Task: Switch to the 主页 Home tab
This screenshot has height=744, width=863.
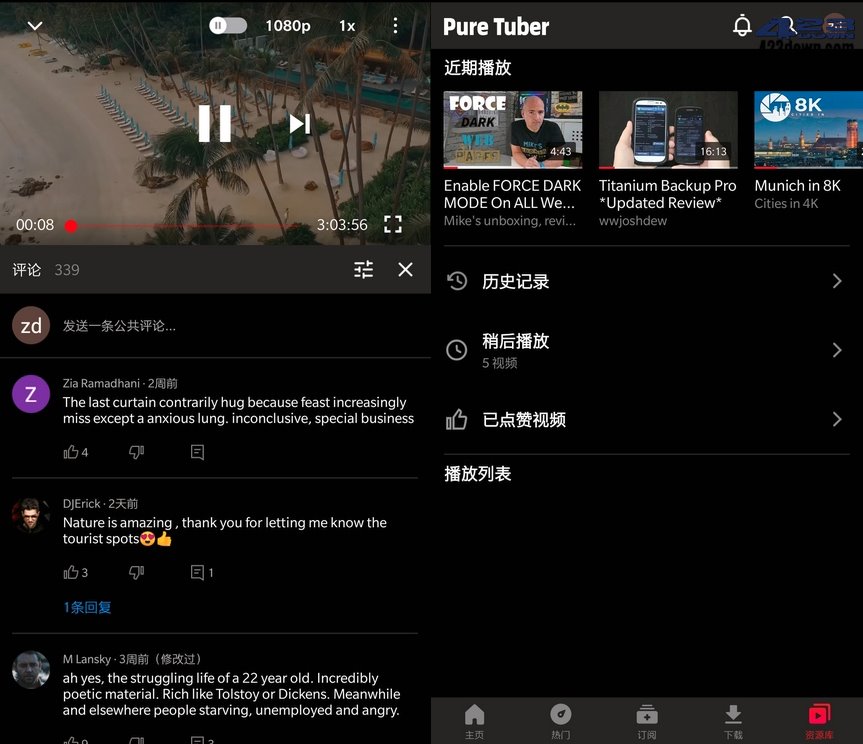Action: (x=474, y=716)
